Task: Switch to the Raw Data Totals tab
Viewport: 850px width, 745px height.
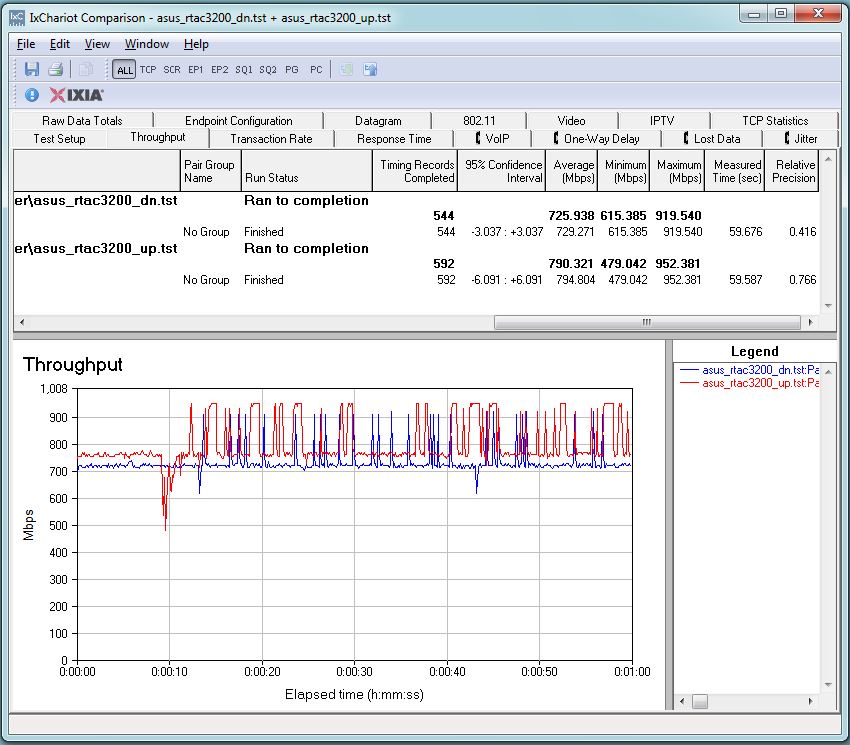Action: point(82,120)
